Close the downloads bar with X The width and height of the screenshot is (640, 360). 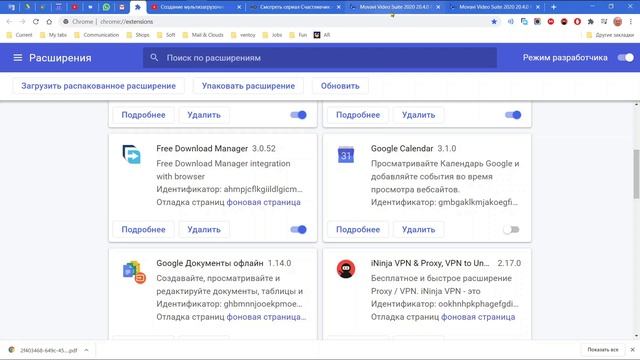[x=632, y=350]
